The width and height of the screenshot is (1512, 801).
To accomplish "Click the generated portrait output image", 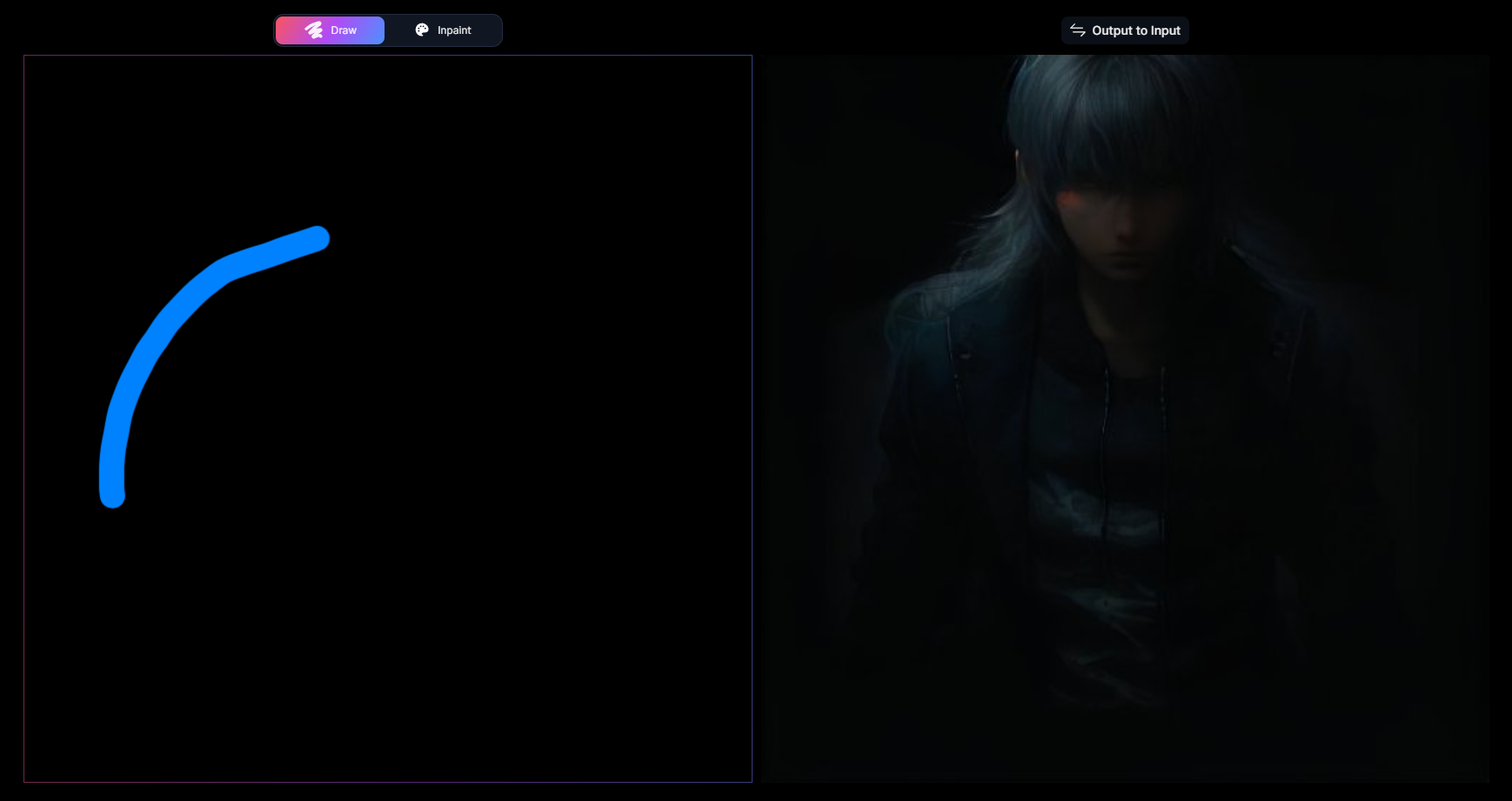I will coord(1126,418).
